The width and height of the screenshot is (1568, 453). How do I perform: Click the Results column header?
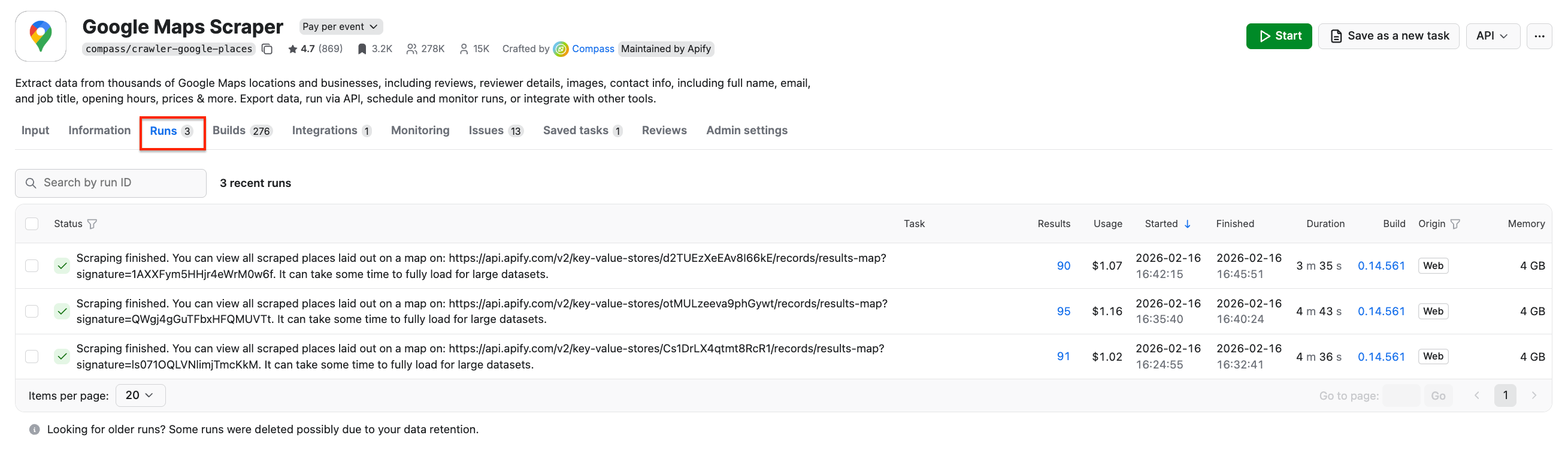pyautogui.click(x=1054, y=224)
